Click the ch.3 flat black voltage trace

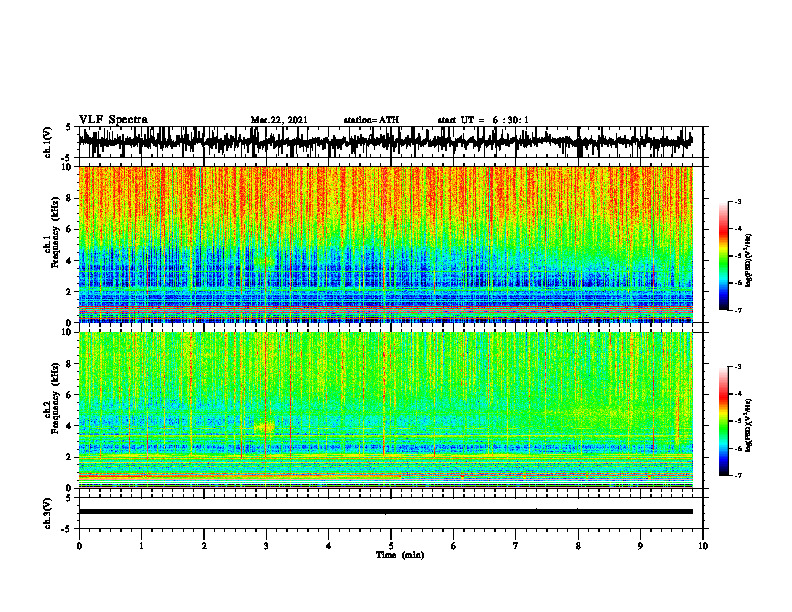pyautogui.click(x=385, y=512)
